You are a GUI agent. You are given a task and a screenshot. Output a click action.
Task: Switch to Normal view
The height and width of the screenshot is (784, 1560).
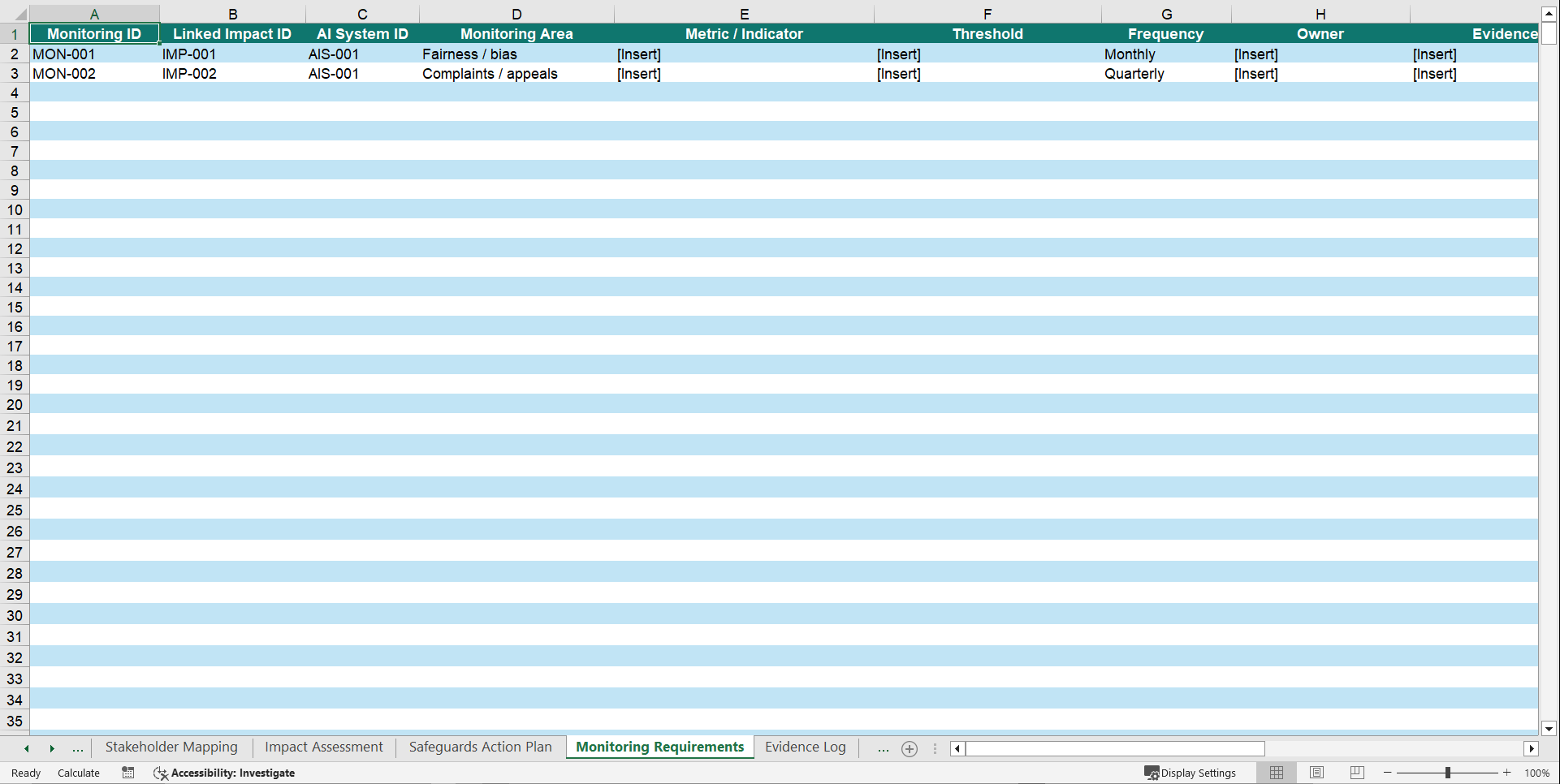pyautogui.click(x=1277, y=773)
